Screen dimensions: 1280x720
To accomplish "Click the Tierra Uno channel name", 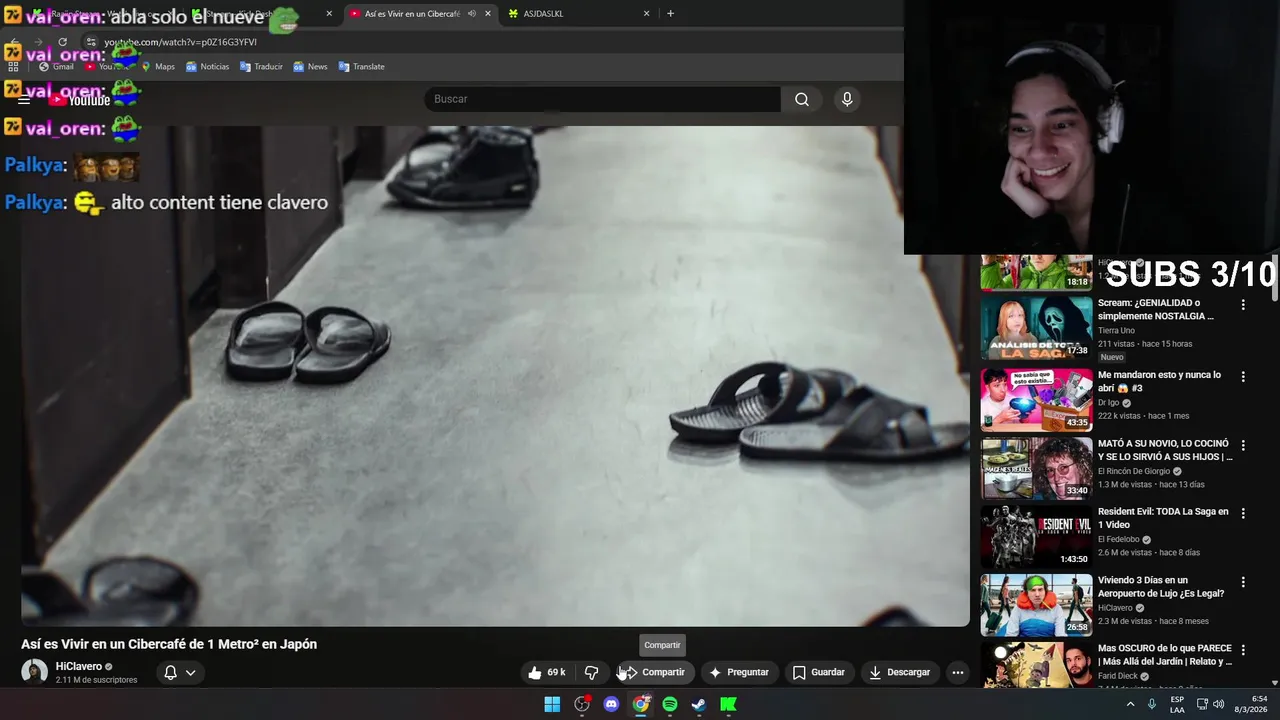I will point(1116,330).
